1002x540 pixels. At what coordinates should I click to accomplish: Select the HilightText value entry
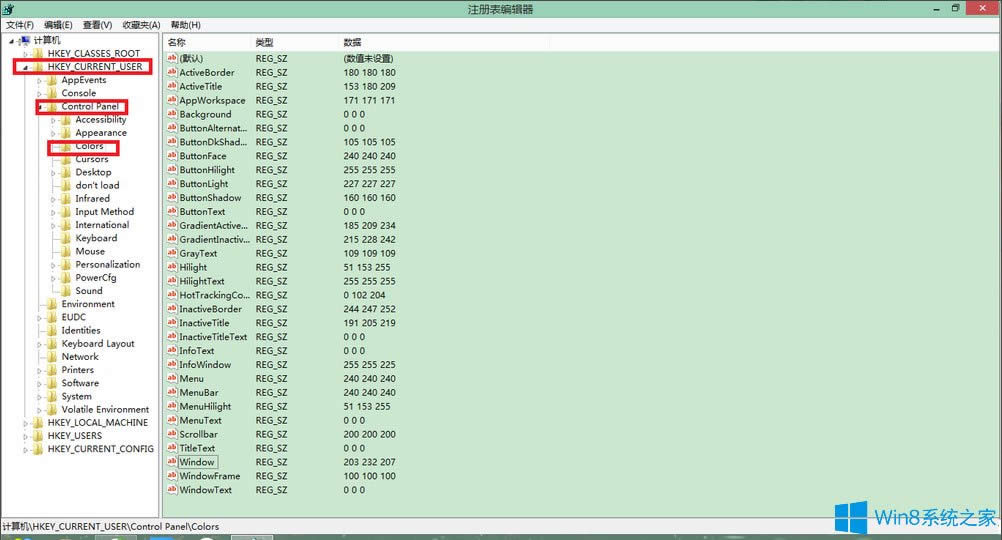(202, 281)
